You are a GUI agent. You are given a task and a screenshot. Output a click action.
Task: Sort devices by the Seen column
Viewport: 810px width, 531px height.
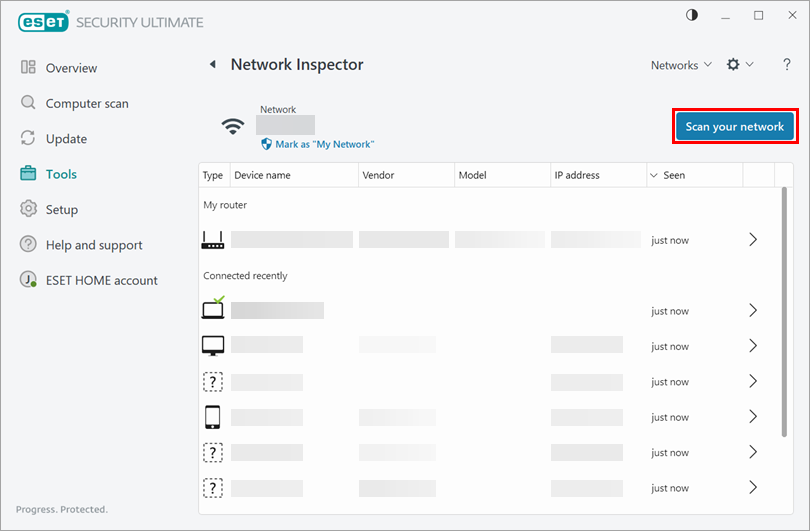[x=674, y=175]
